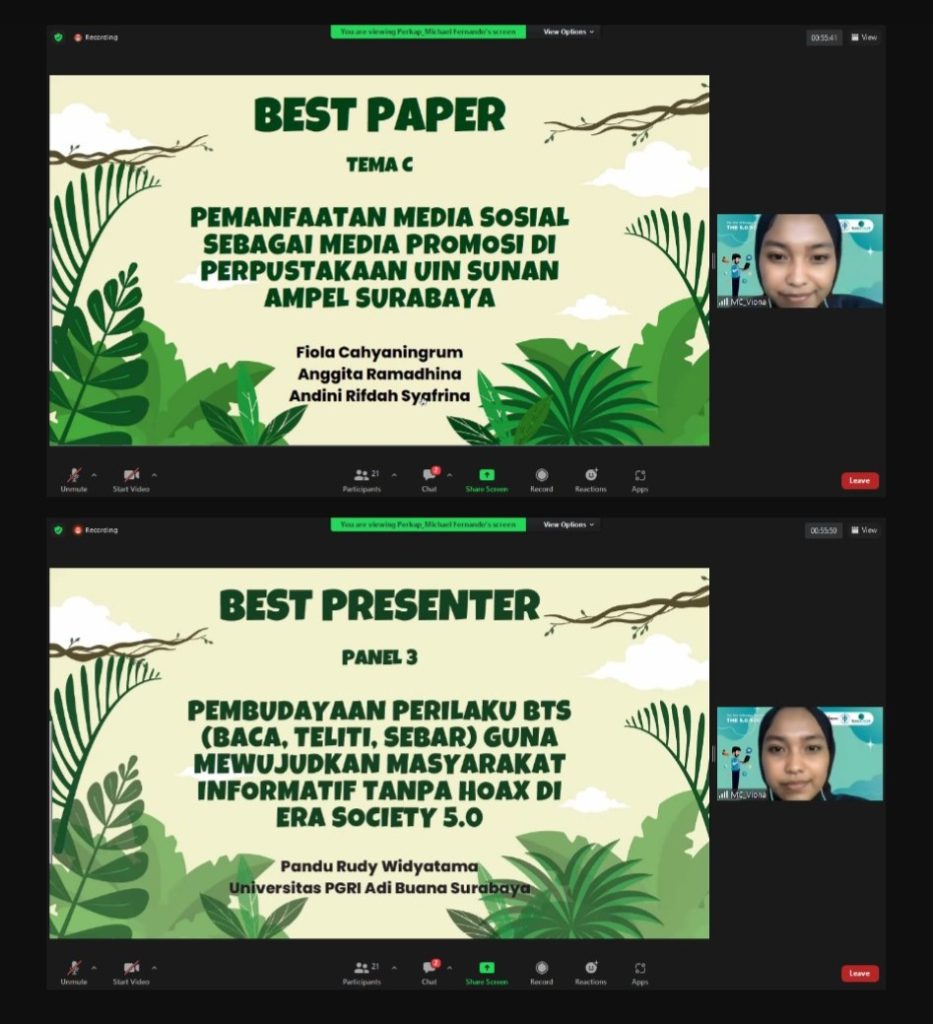Open Chat in bottom Zoom window
This screenshot has width=933, height=1024.
point(430,972)
